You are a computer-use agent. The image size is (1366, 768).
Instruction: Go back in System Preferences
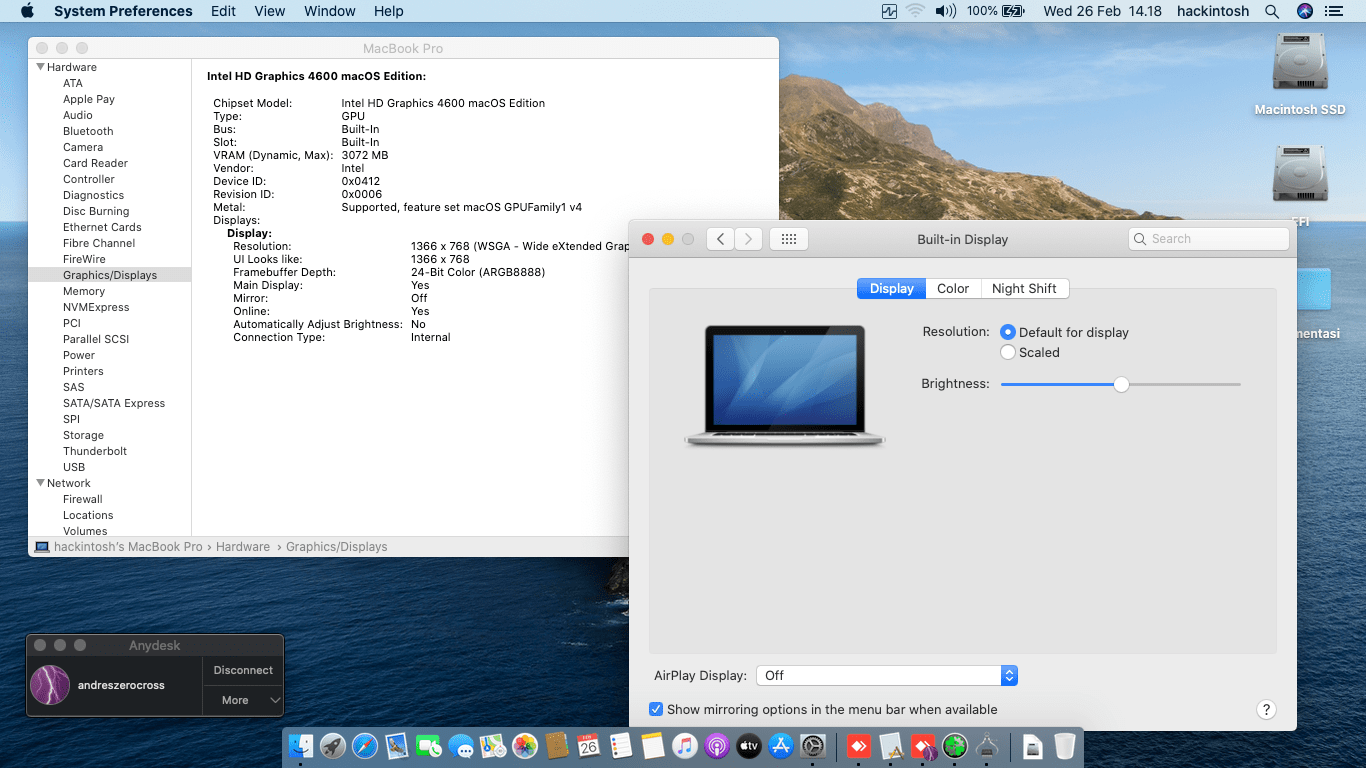[720, 239]
